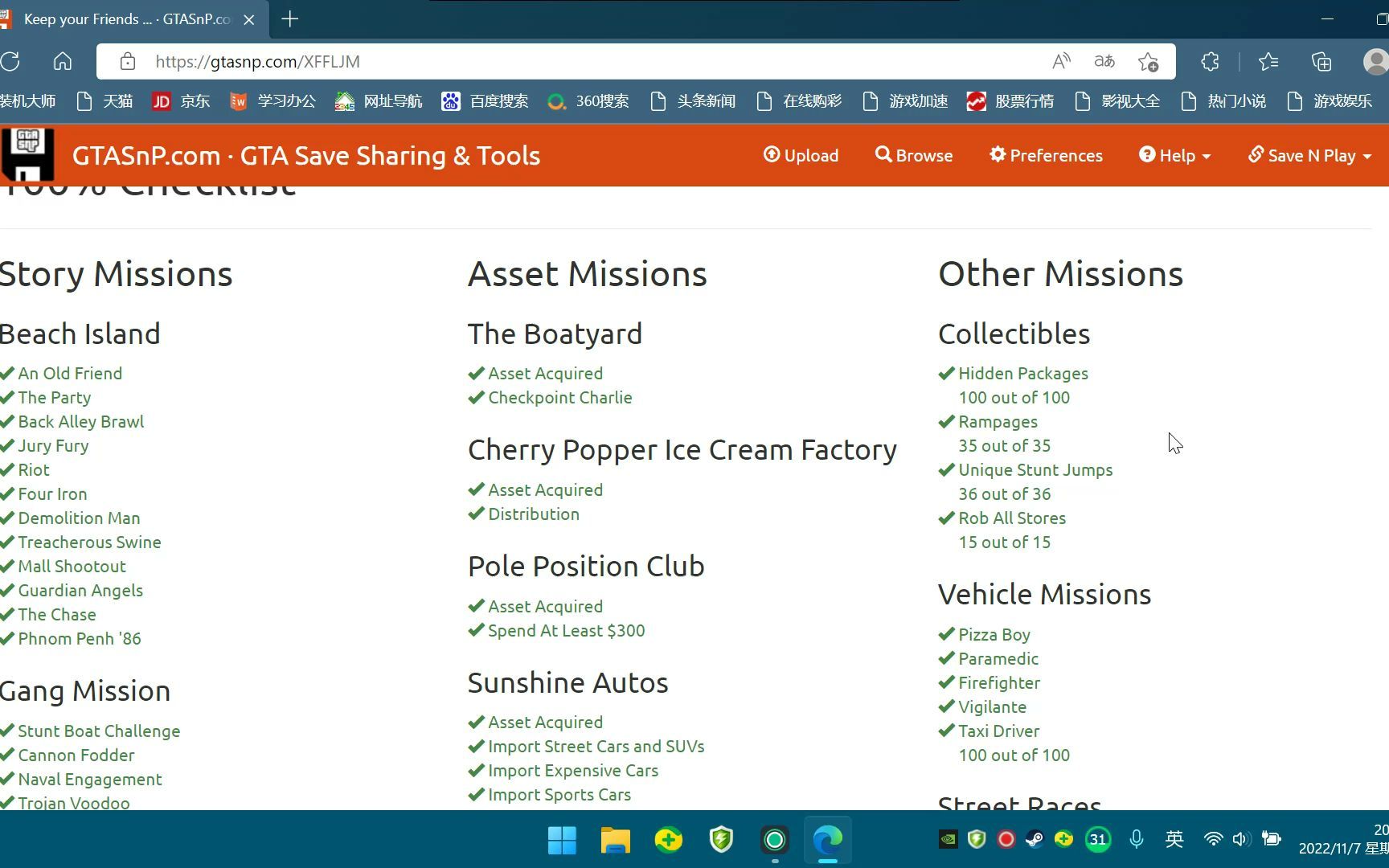Screen dimensions: 1389x868
Task: Click the GTASnP.com site title link
Action: pos(305,155)
